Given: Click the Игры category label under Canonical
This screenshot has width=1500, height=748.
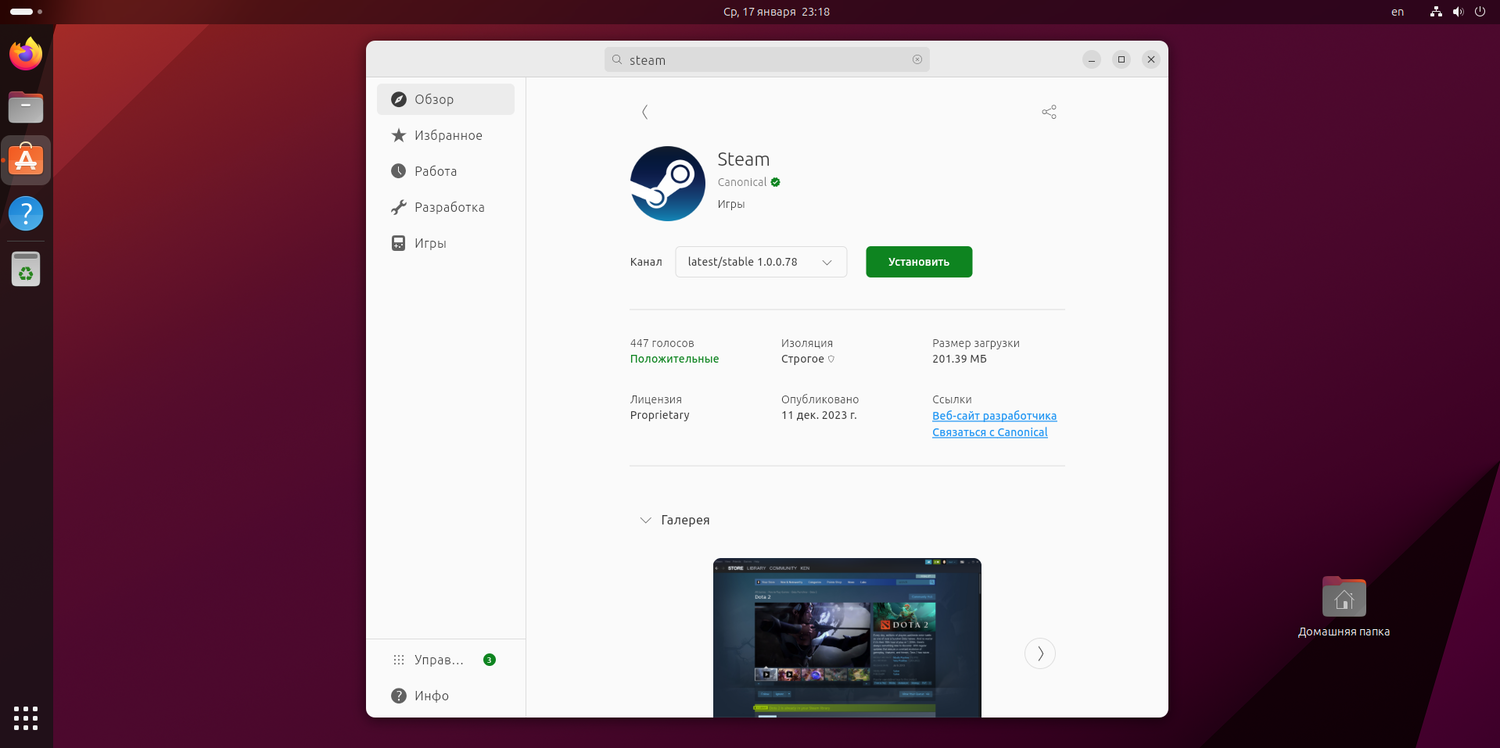Looking at the screenshot, I should click(731, 204).
